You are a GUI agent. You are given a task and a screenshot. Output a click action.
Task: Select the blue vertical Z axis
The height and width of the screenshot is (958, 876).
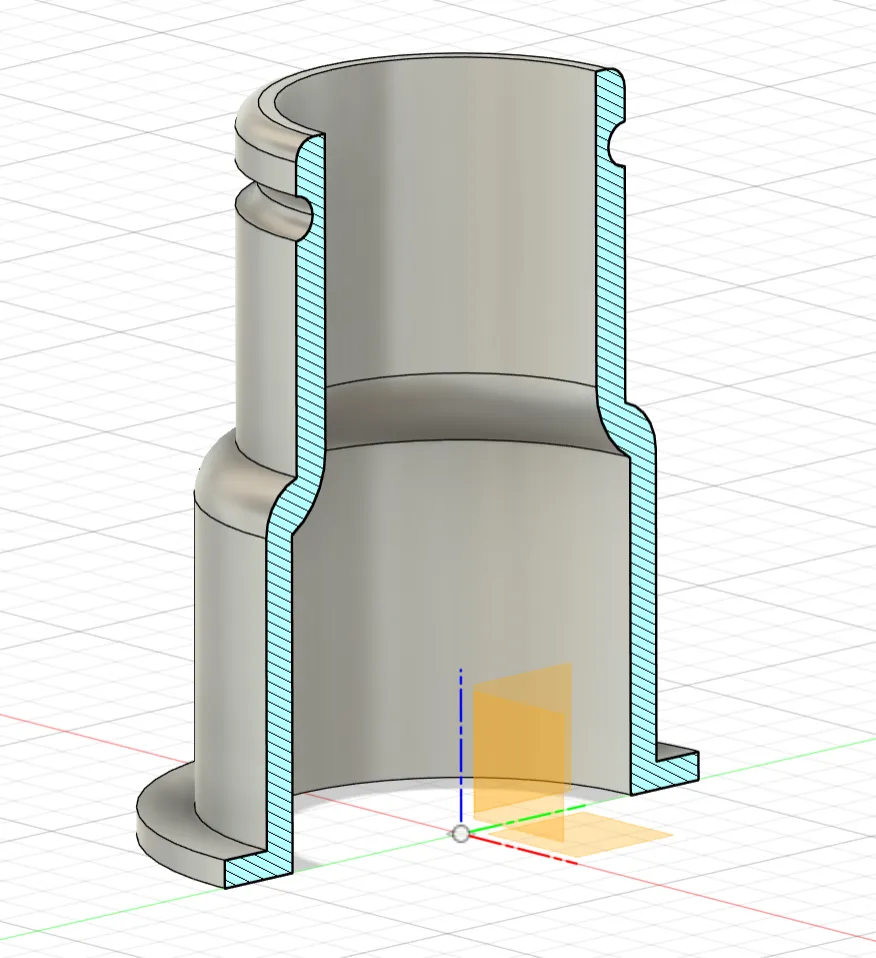pos(461,745)
